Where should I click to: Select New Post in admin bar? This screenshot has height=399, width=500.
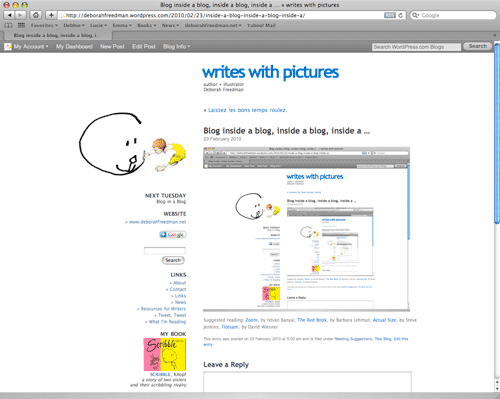112,47
